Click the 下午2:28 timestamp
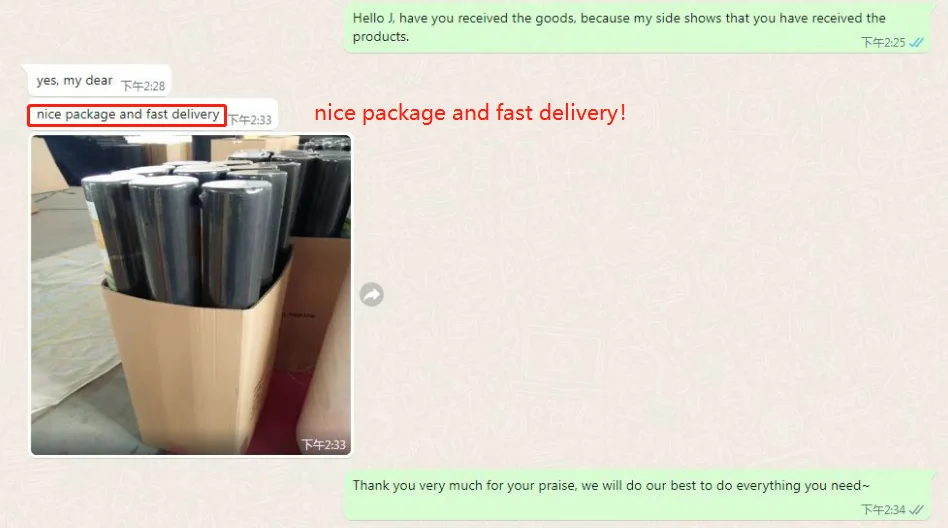The image size is (948, 528). pos(143,86)
